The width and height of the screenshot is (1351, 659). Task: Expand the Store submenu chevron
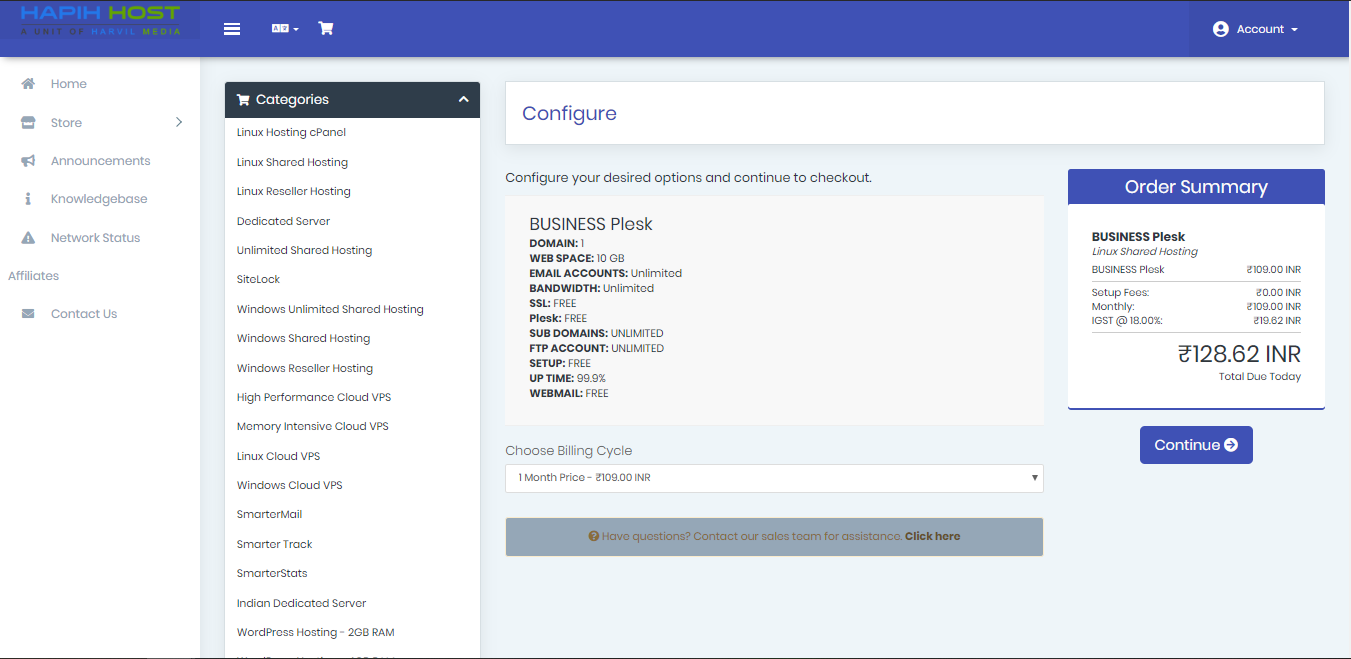pyautogui.click(x=179, y=122)
